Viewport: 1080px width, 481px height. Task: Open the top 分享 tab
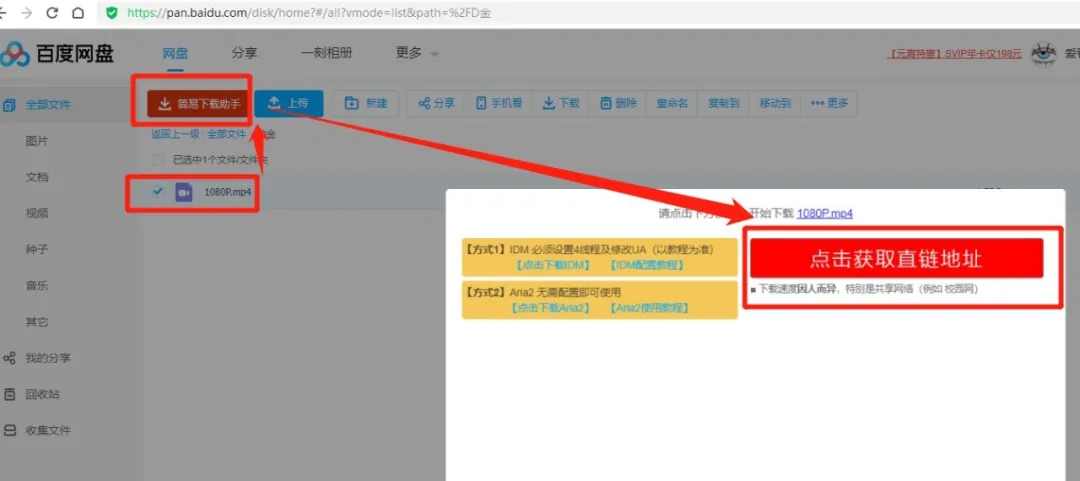(245, 54)
